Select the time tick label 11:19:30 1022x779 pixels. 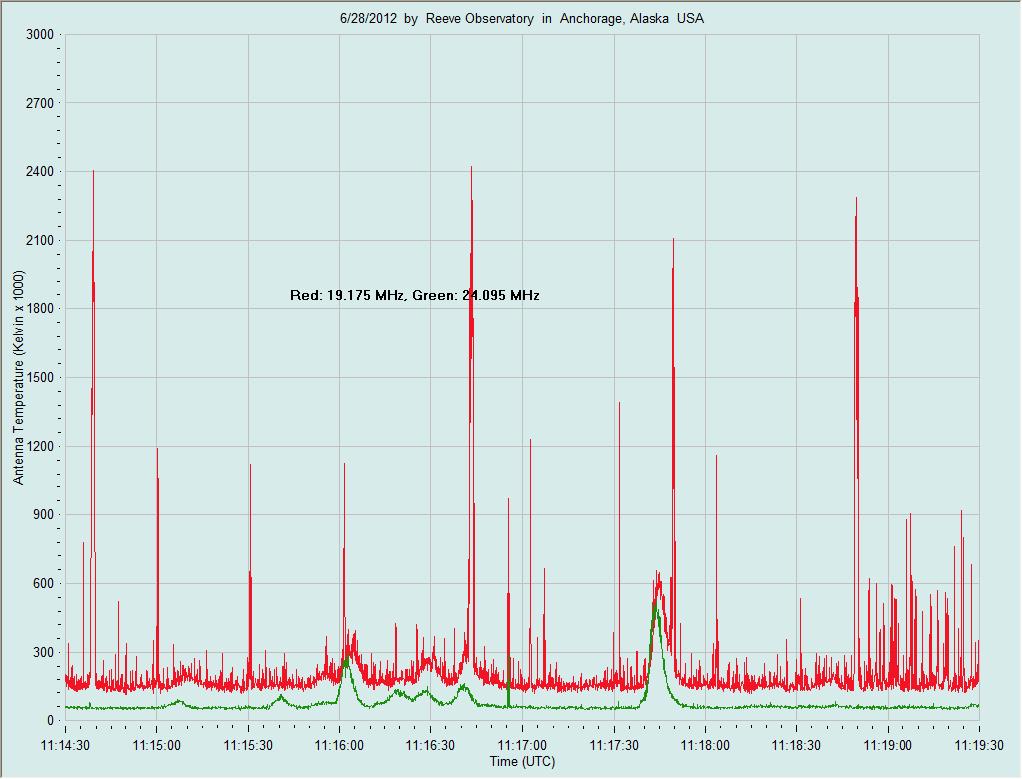pyautogui.click(x=979, y=745)
